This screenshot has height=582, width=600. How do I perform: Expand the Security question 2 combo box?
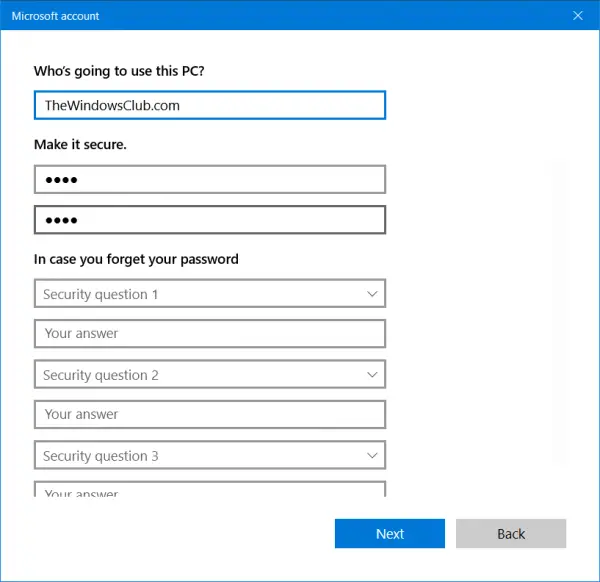tap(209, 375)
